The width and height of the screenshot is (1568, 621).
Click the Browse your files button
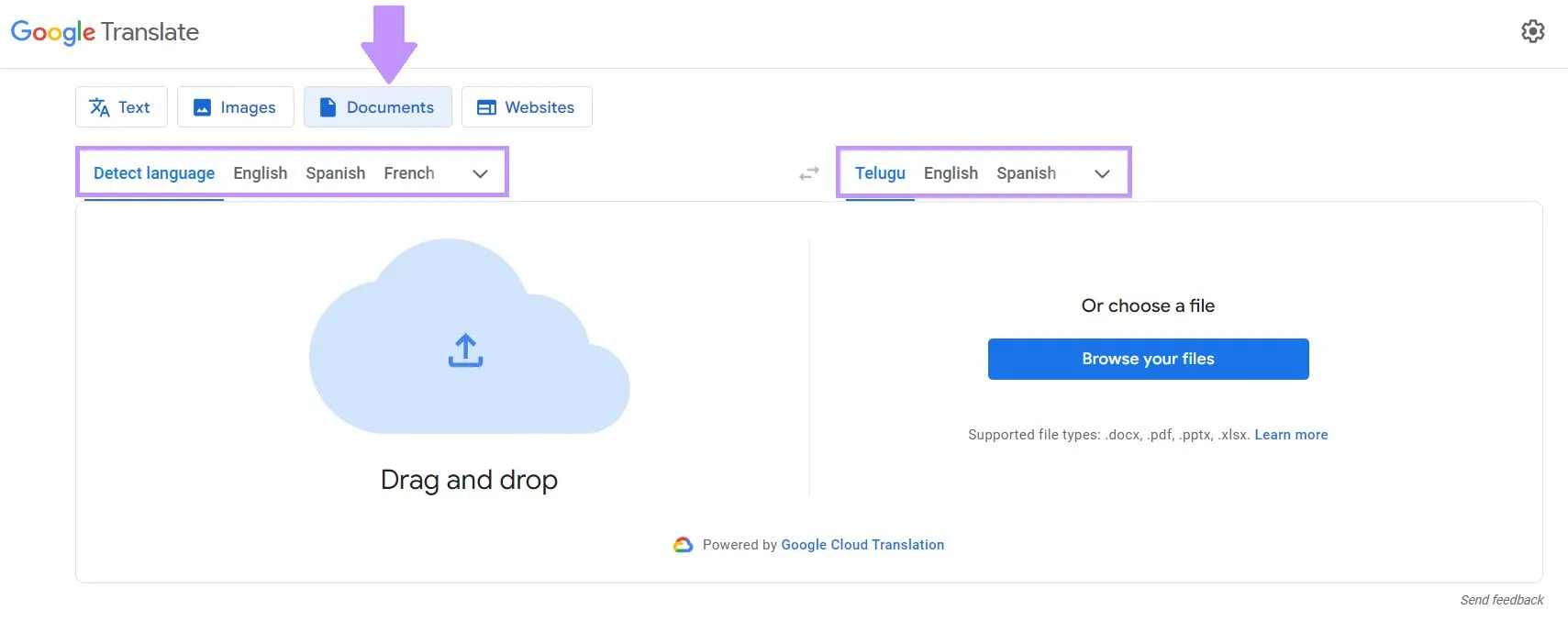click(x=1148, y=359)
